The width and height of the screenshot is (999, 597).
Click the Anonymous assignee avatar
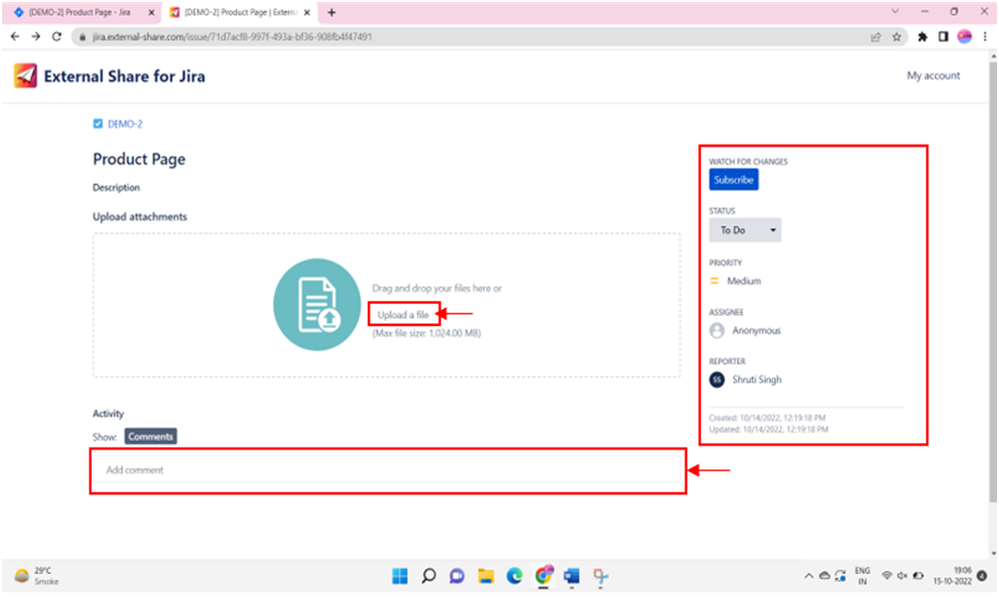pos(717,330)
